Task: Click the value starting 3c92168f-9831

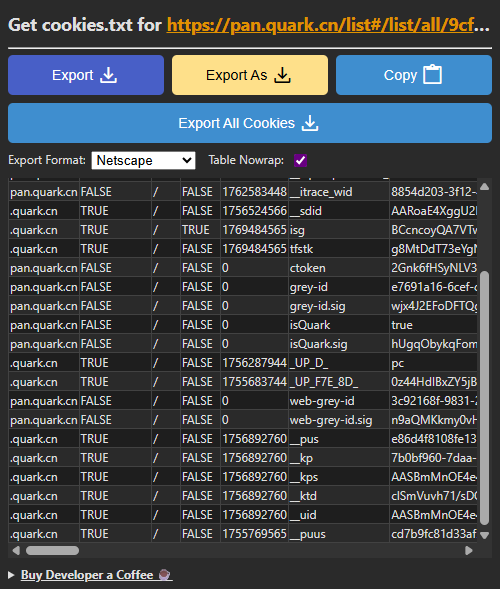Action: [434, 401]
